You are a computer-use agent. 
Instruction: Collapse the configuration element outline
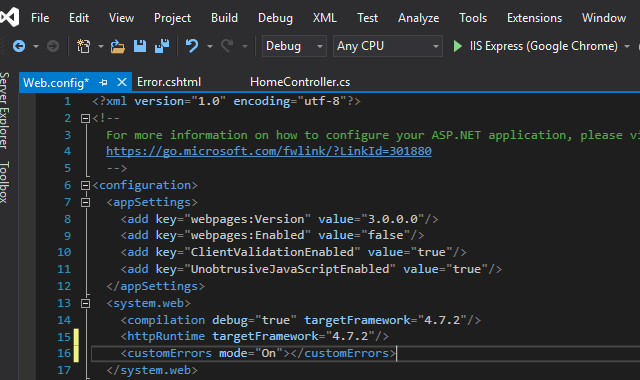(85, 185)
